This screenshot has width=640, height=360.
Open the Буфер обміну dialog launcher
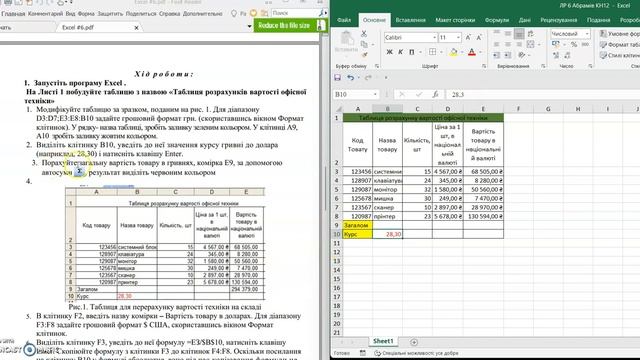376,66
